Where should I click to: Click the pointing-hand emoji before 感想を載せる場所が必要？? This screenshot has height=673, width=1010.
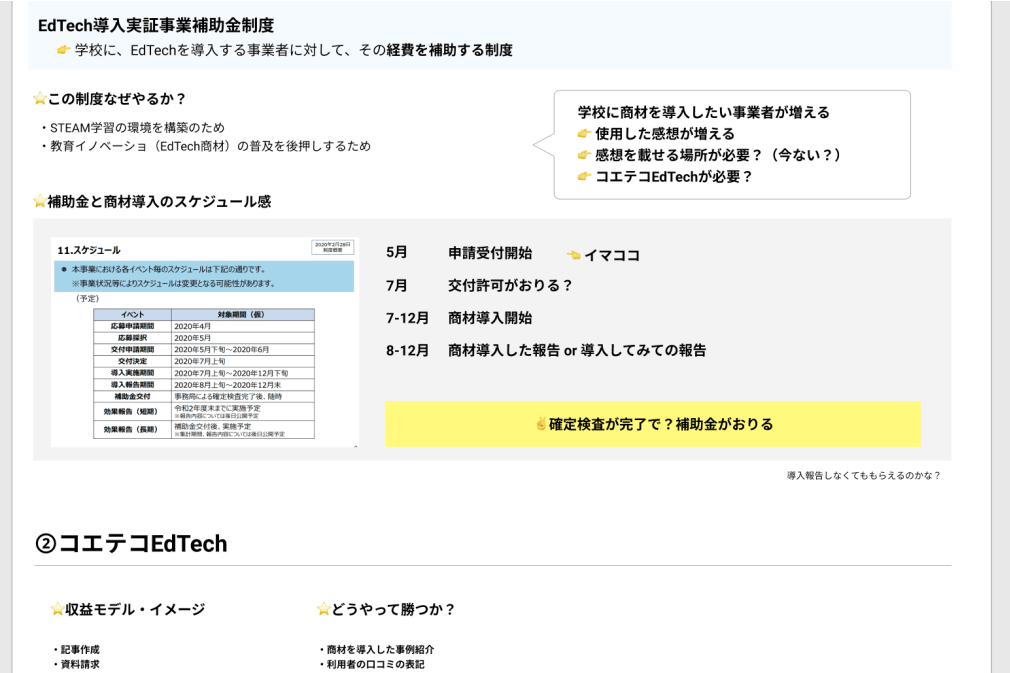pyautogui.click(x=585, y=155)
